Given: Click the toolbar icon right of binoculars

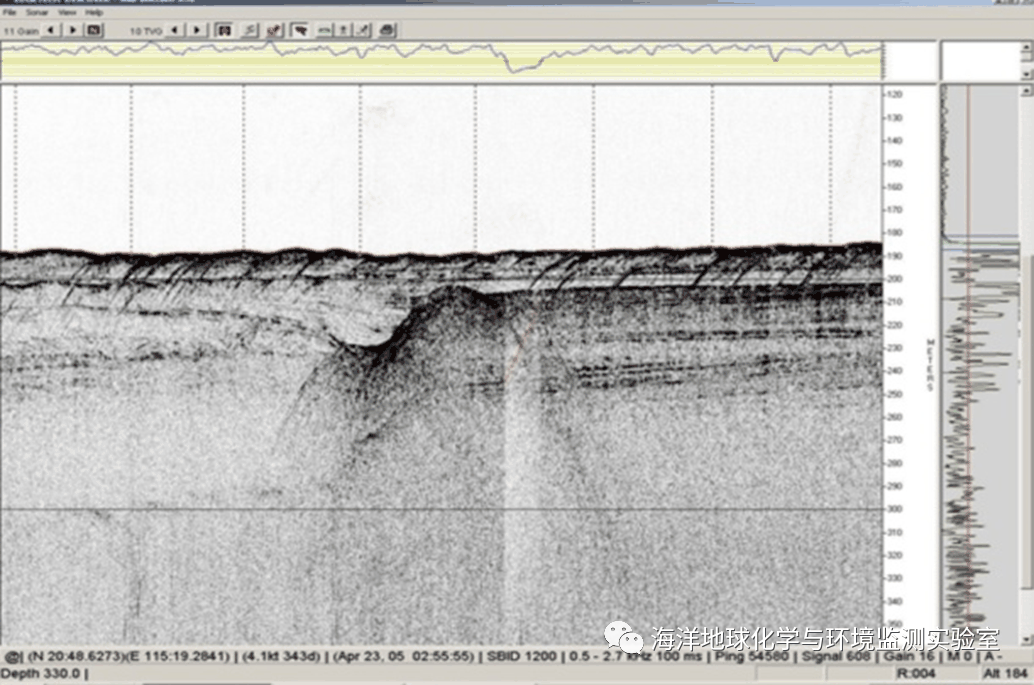Looking at the screenshot, I should [250, 30].
